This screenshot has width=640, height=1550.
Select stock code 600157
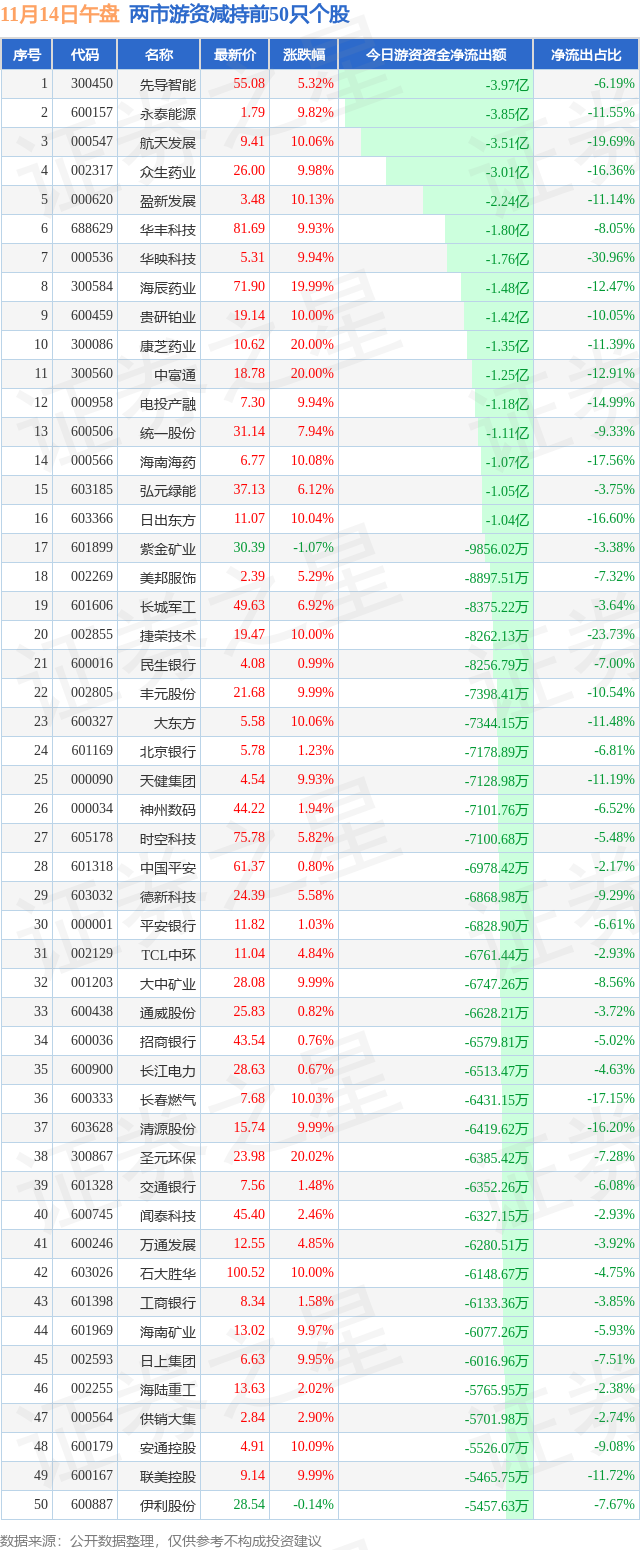coord(92,113)
